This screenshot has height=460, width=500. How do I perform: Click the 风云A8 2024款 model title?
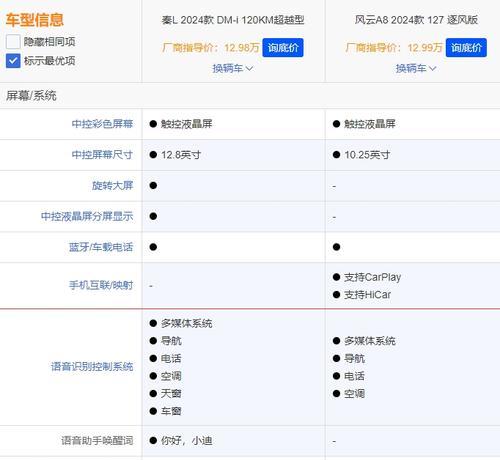click(416, 20)
